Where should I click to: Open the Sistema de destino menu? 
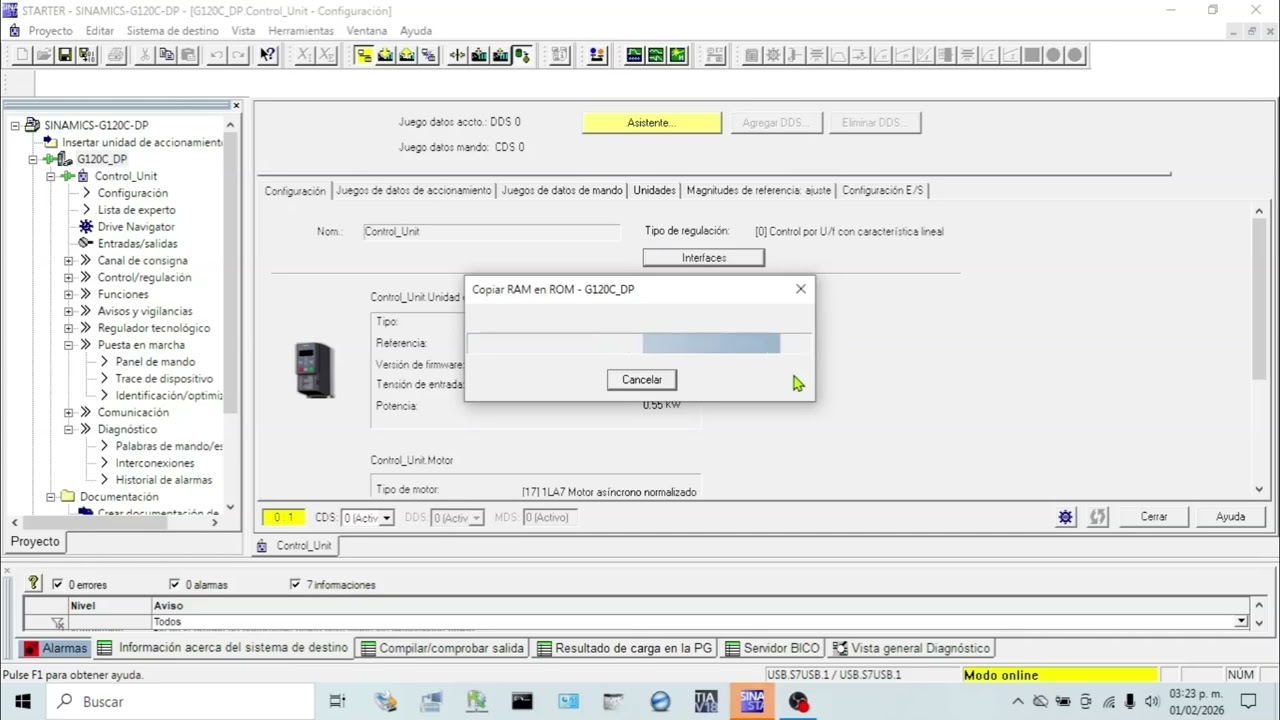tap(172, 31)
